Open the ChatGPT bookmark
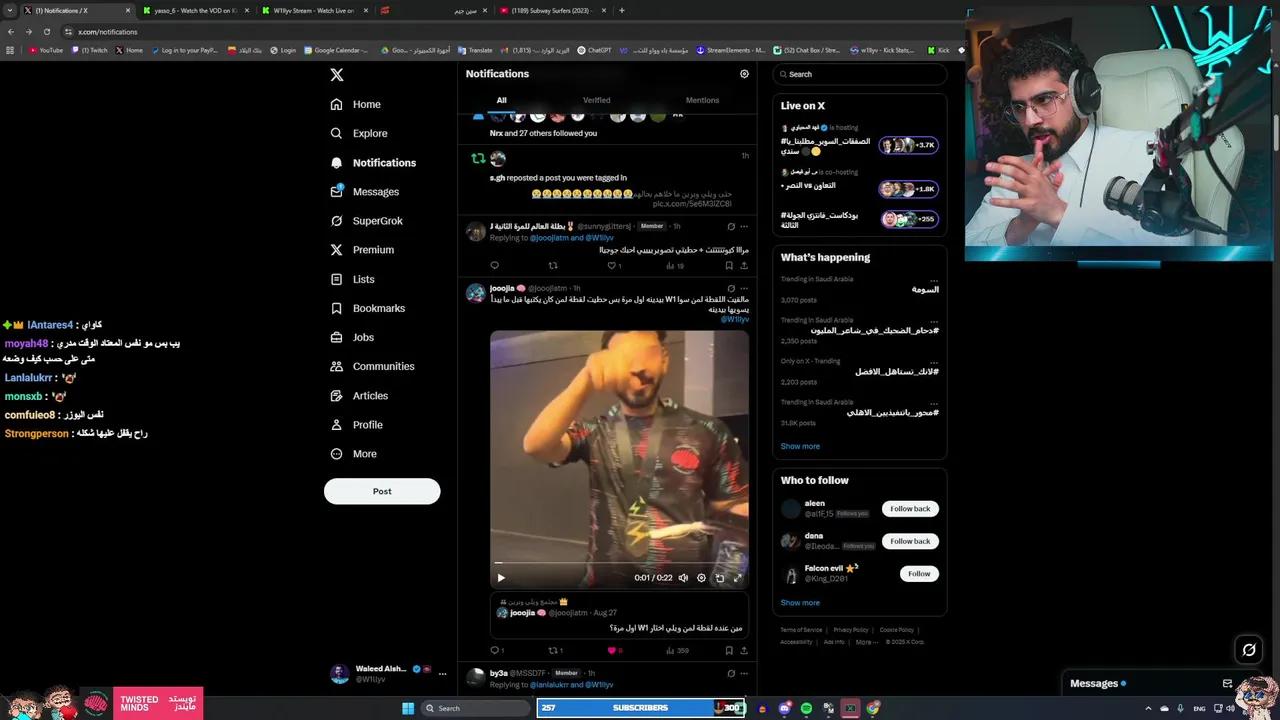The width and height of the screenshot is (1280, 720). (594, 50)
